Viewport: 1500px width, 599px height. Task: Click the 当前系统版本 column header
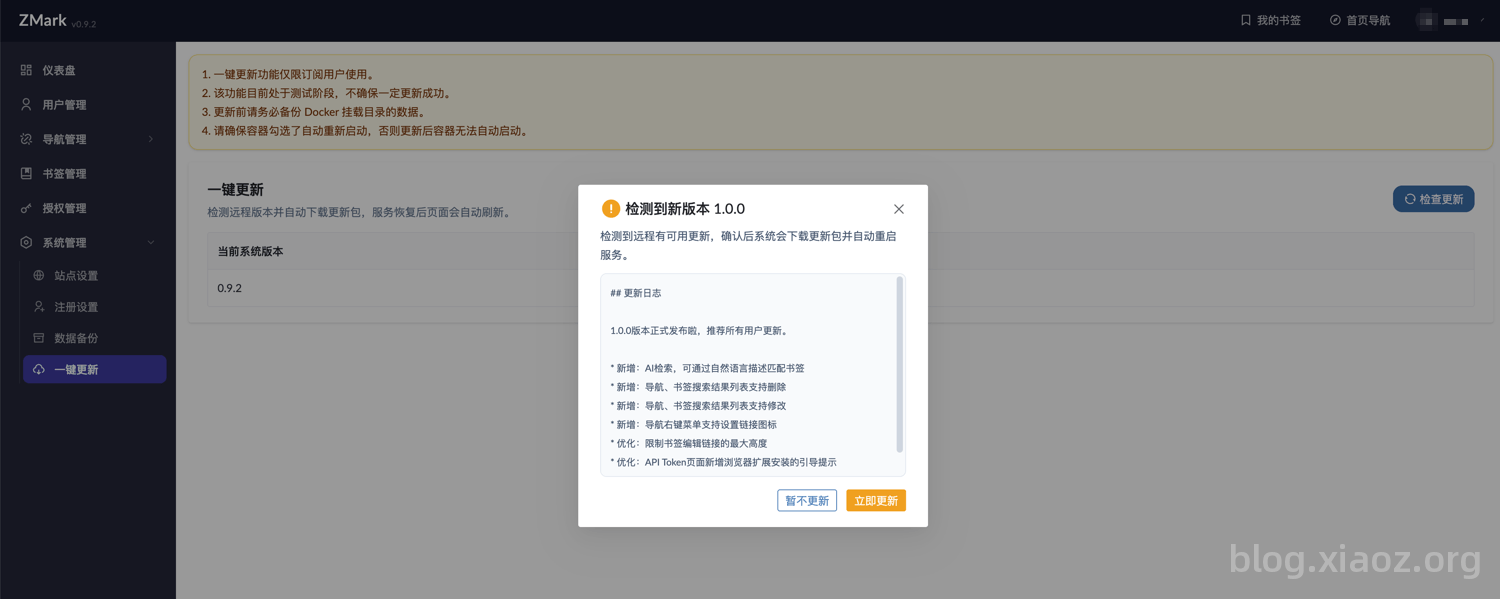pyautogui.click(x=250, y=251)
